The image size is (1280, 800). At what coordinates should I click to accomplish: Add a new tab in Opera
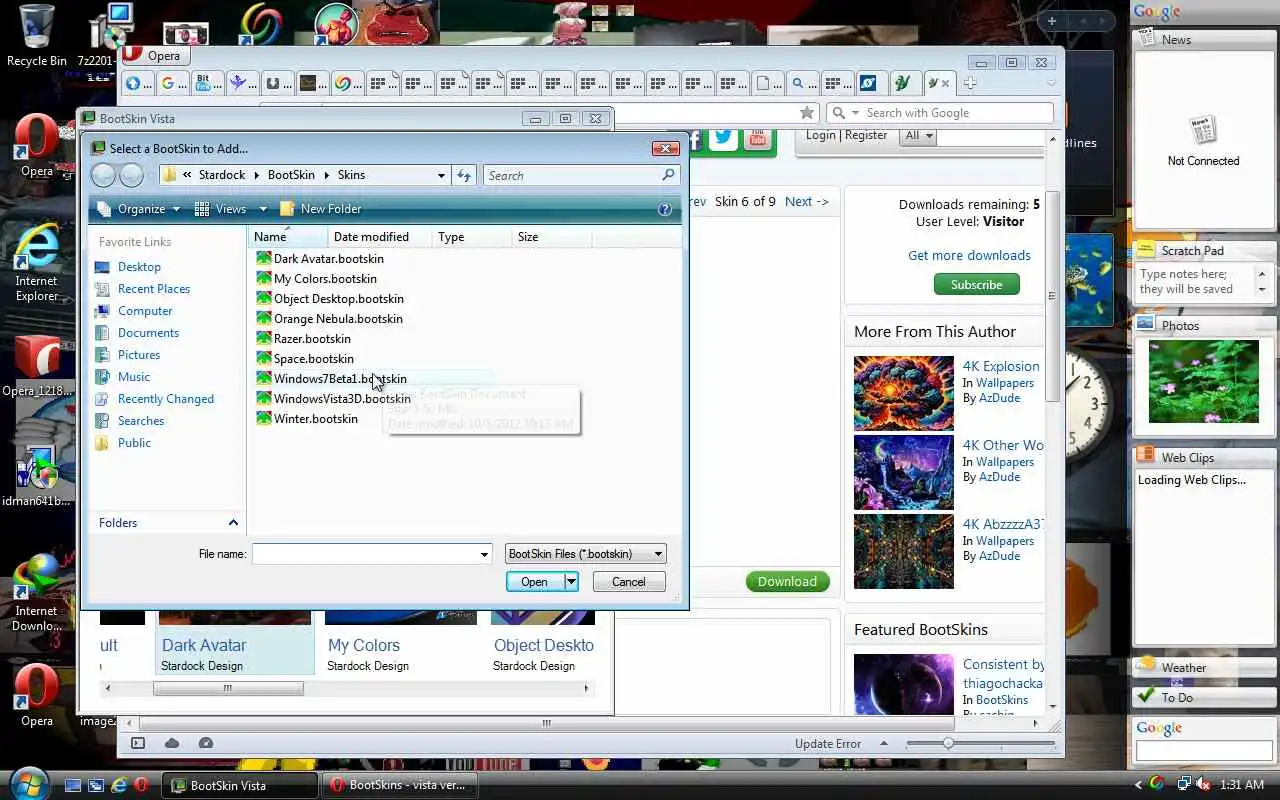tap(970, 83)
